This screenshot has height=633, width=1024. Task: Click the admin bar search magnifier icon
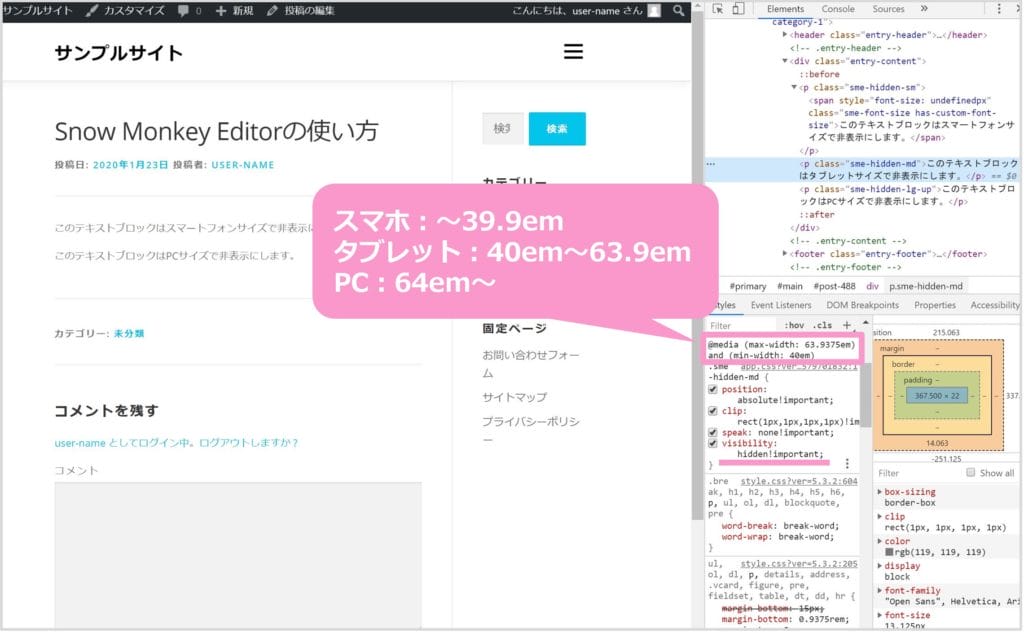point(679,10)
